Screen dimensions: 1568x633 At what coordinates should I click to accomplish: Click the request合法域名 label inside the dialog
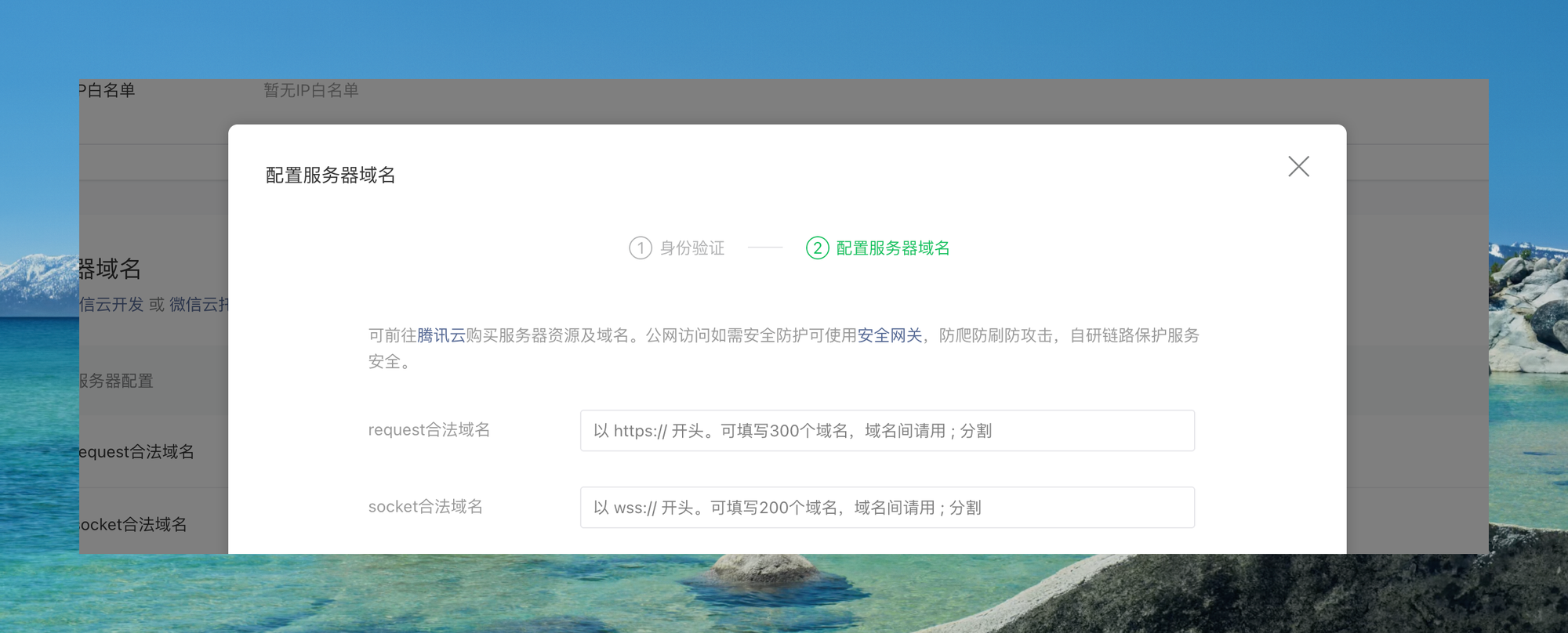point(429,430)
